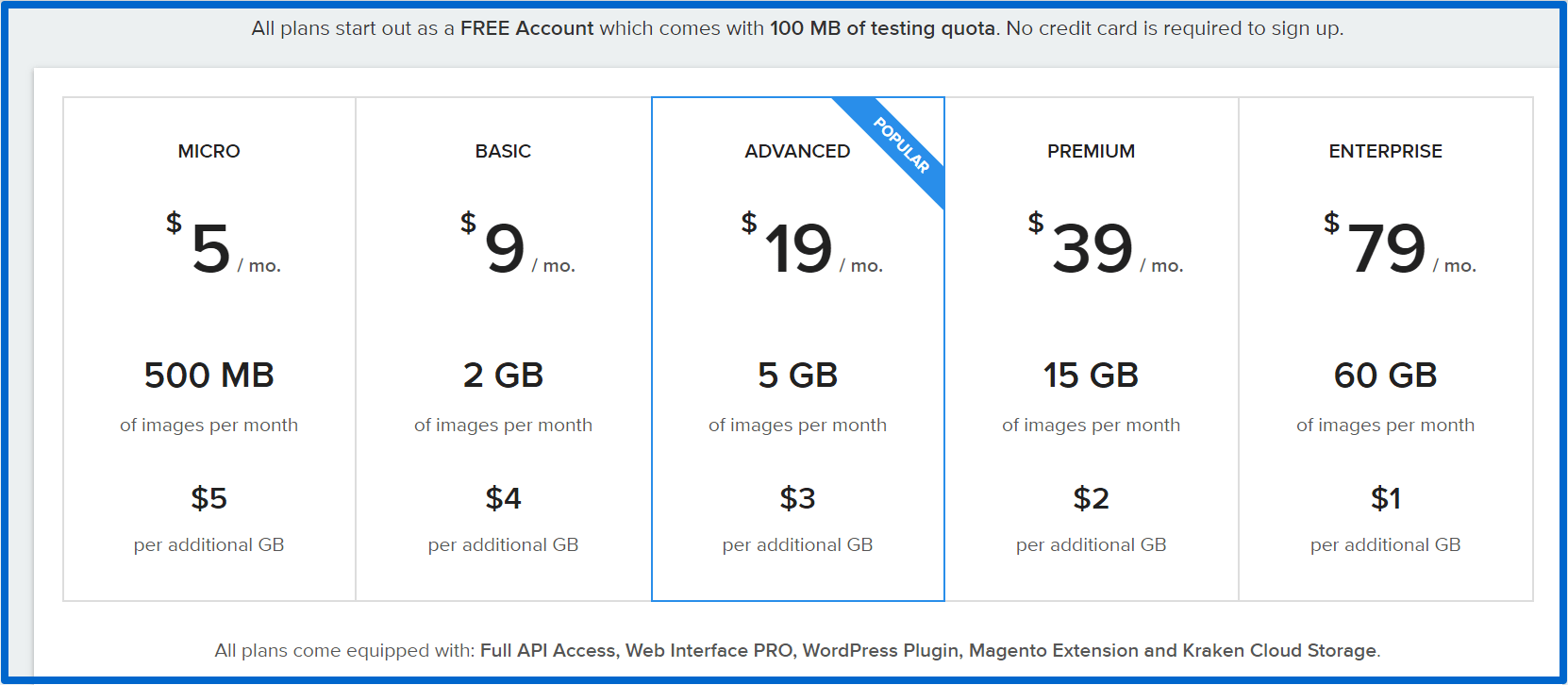The width and height of the screenshot is (1568, 685).
Task: Click the 60 GB quota text
Action: click(x=1385, y=376)
